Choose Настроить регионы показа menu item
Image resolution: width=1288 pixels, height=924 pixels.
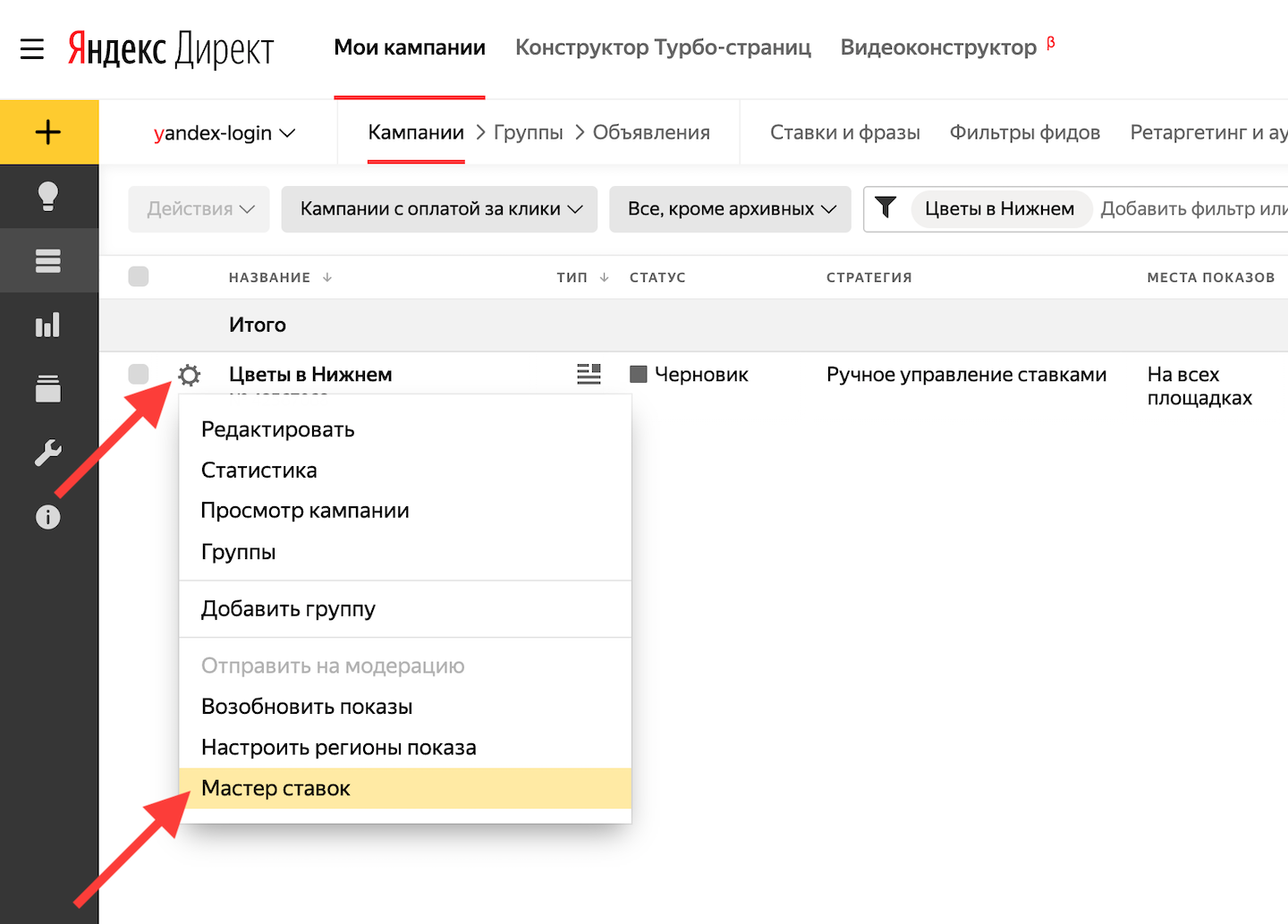click(x=405, y=748)
